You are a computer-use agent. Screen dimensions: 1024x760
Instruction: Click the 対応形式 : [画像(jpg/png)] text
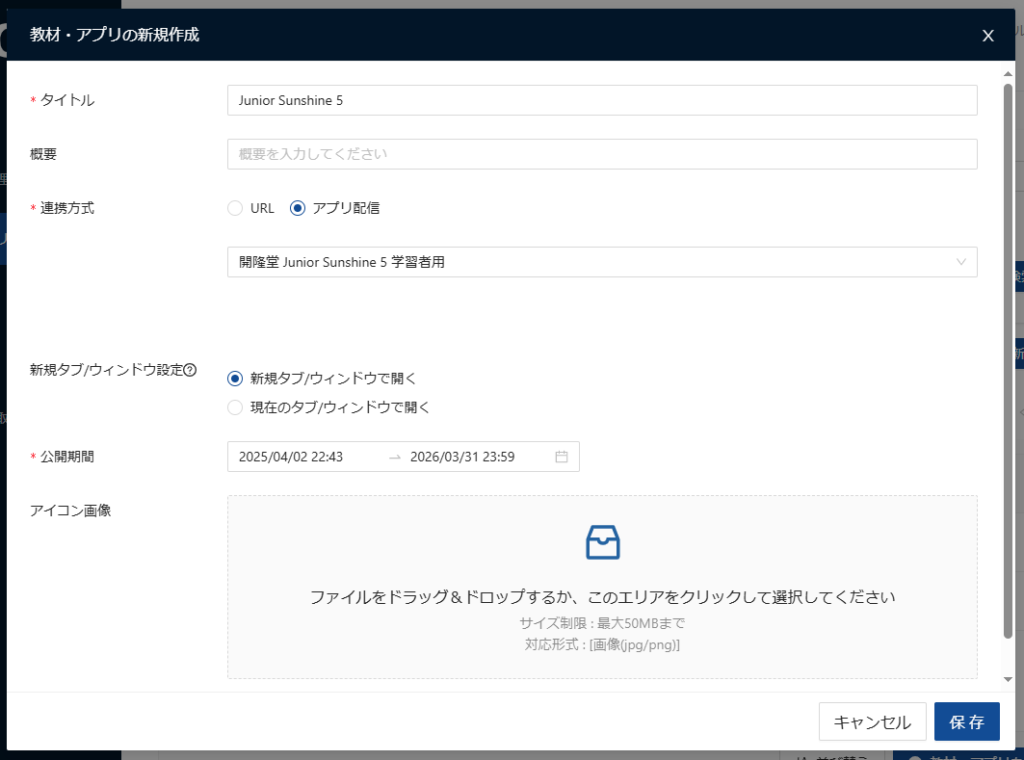coord(602,645)
